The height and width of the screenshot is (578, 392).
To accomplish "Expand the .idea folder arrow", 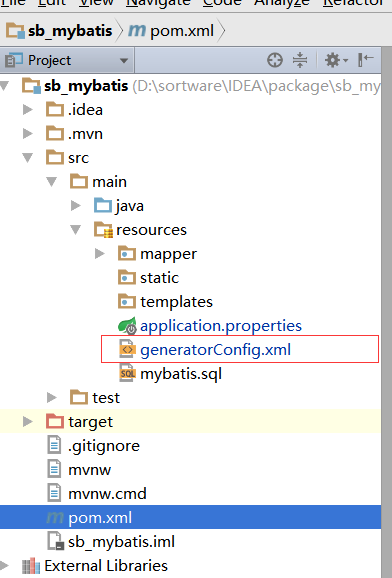I will tap(28, 109).
